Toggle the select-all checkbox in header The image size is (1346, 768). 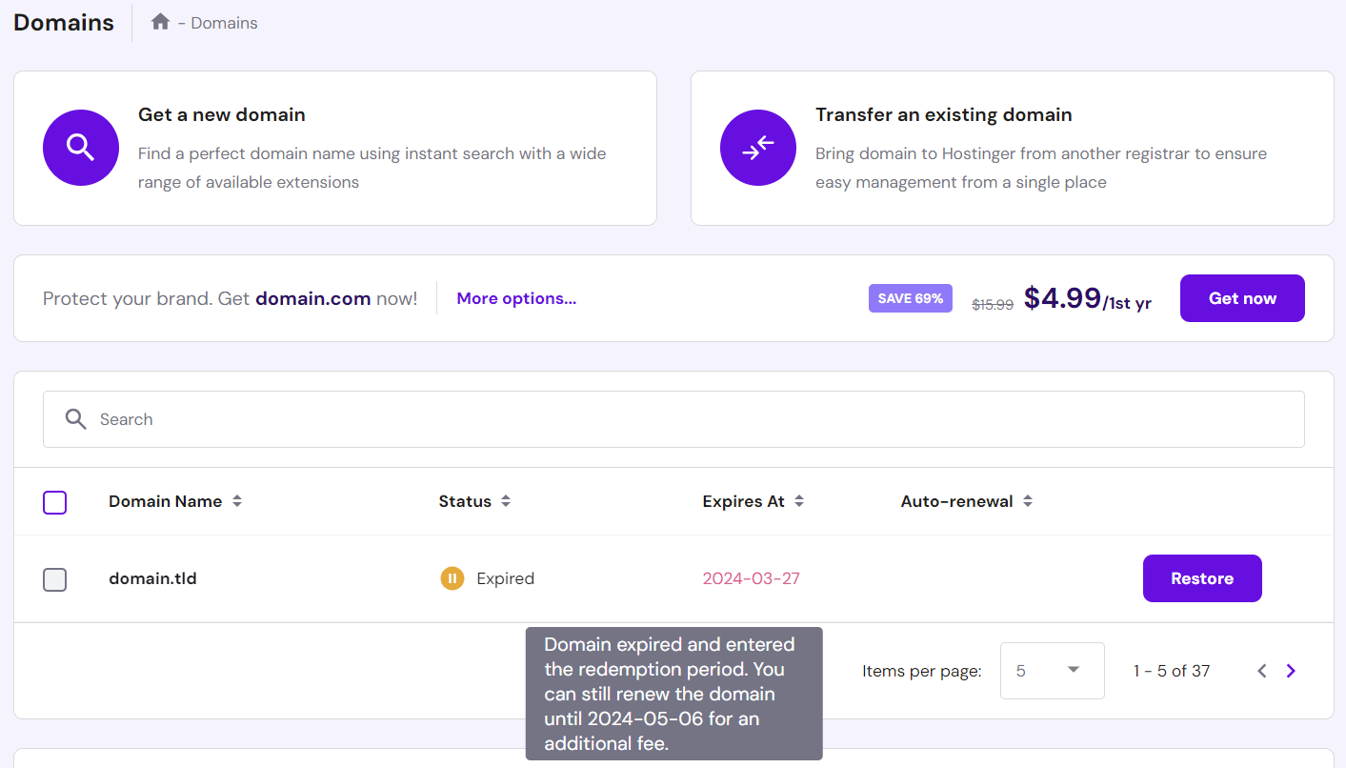(x=55, y=502)
